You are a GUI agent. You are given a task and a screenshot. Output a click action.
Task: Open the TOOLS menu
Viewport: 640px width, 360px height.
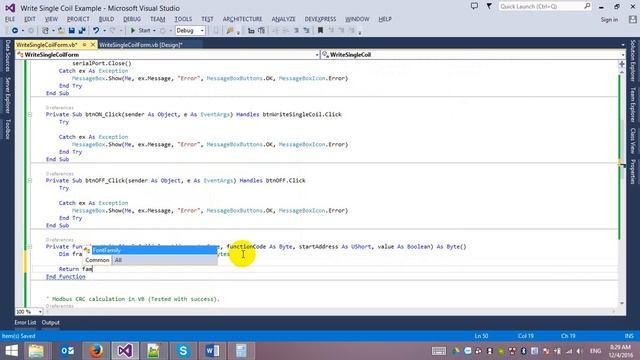click(183, 19)
